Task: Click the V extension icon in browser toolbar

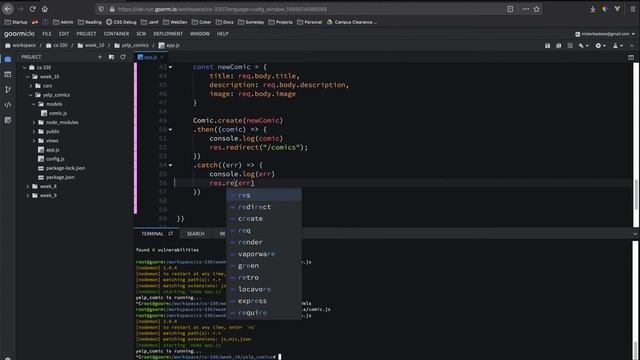Action: [617, 9]
